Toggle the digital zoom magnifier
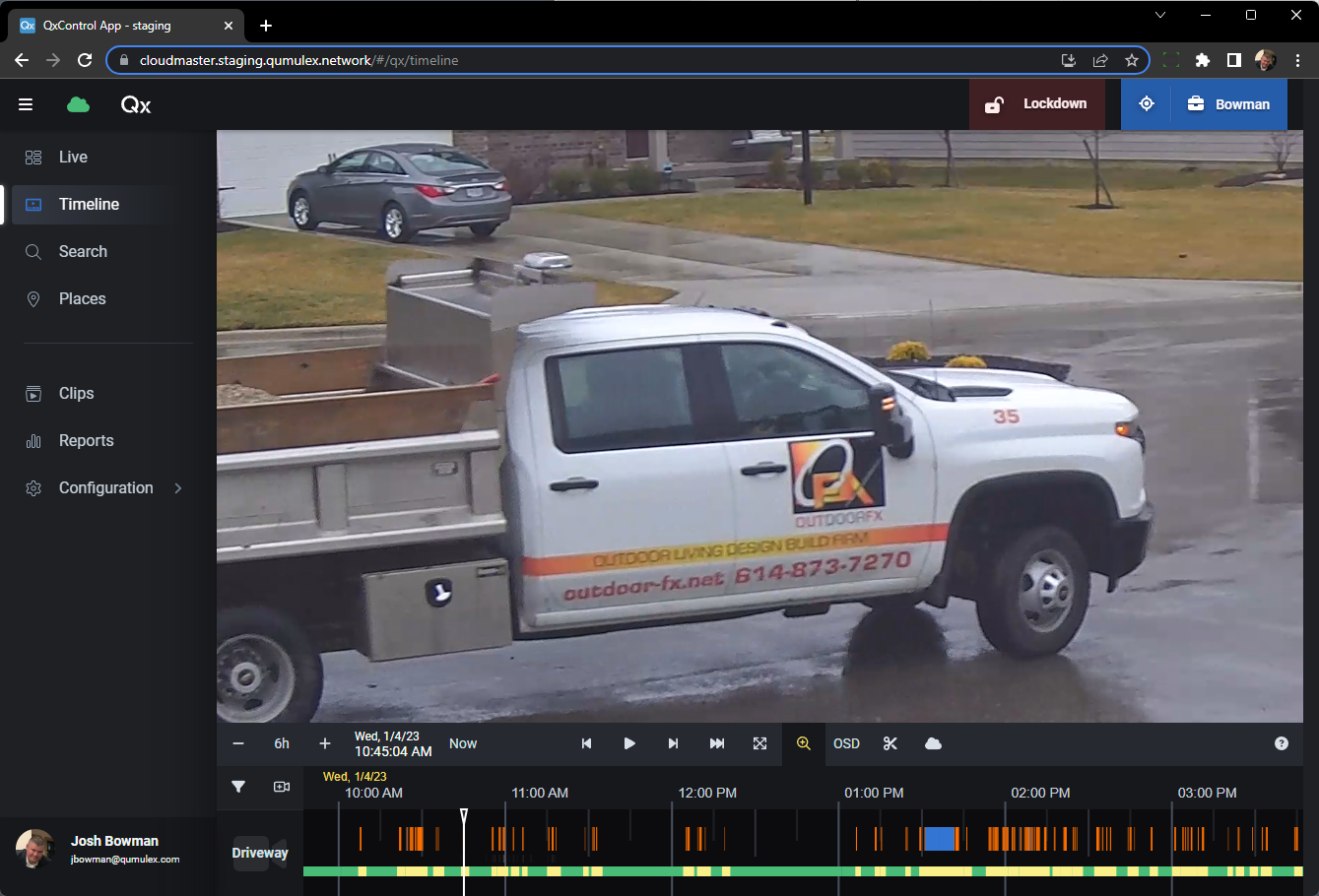 [x=804, y=743]
